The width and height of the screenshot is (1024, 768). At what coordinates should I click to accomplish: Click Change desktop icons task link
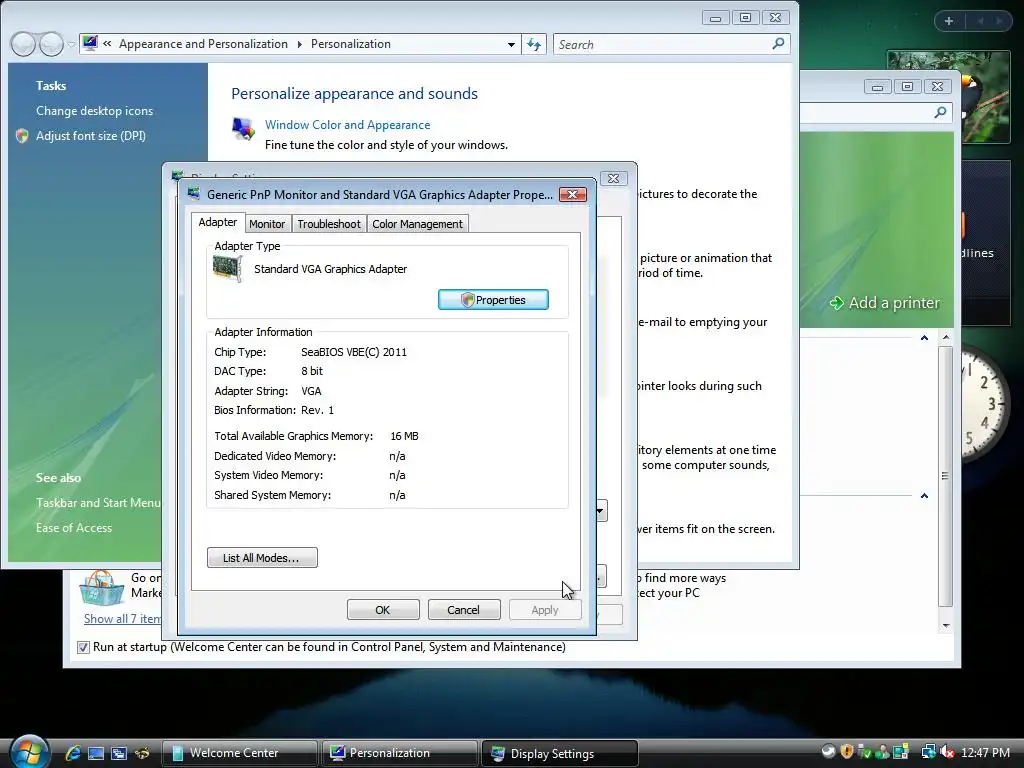pyautogui.click(x=95, y=111)
